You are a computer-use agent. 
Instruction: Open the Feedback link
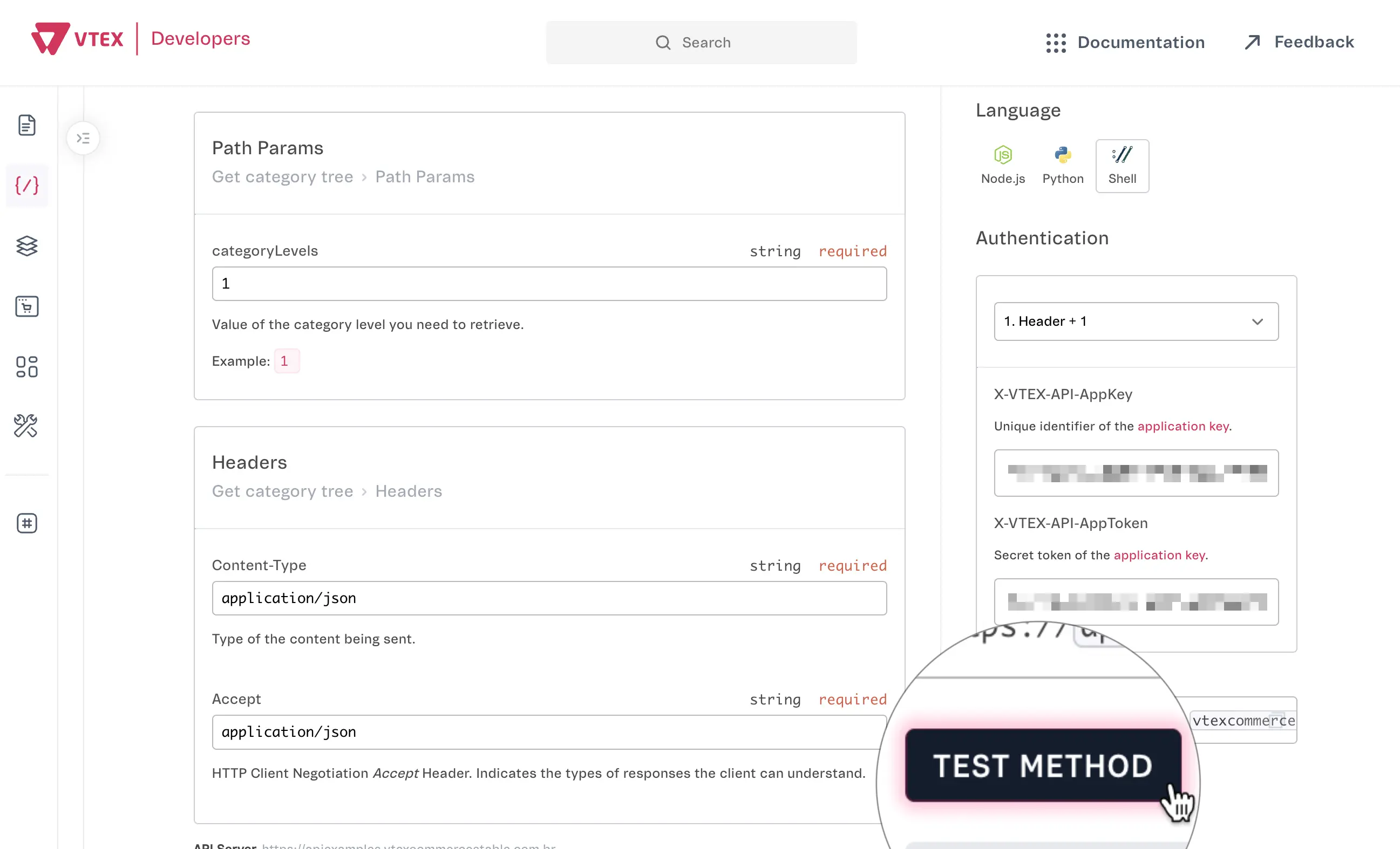click(x=1299, y=42)
